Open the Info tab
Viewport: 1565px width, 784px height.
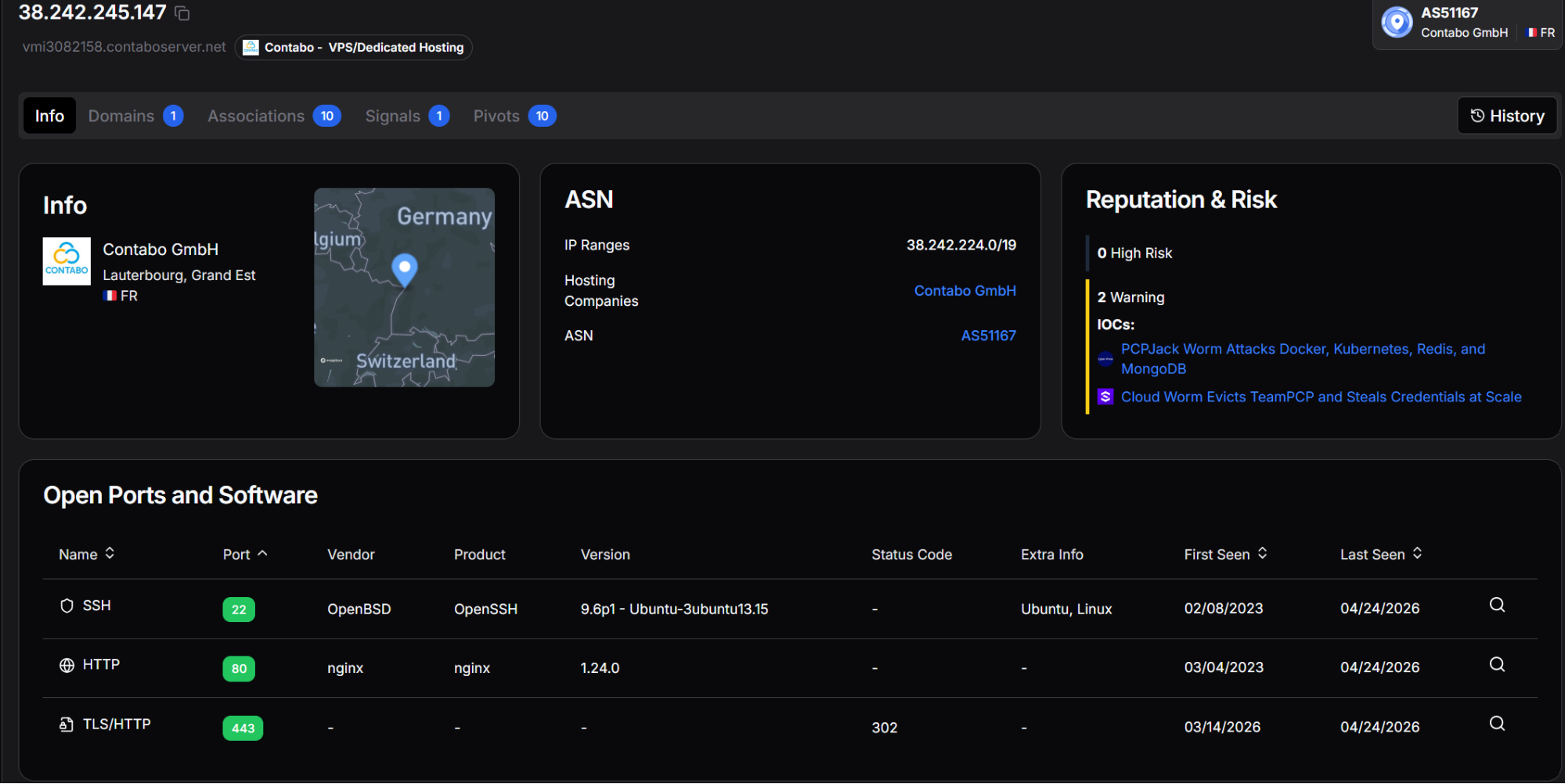pos(49,116)
